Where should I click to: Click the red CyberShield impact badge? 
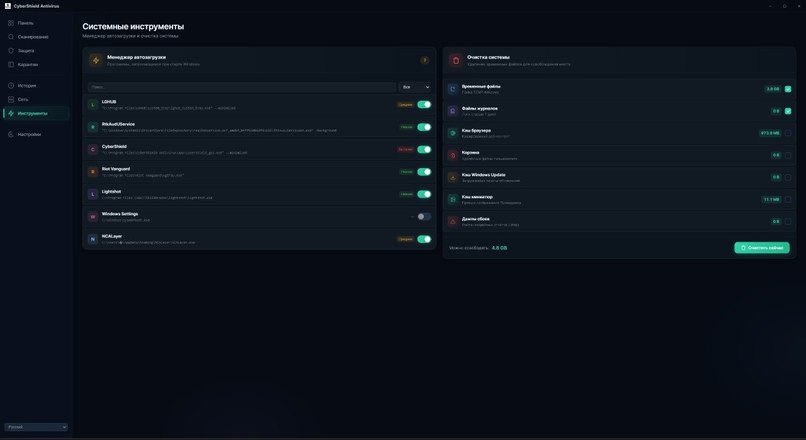405,150
